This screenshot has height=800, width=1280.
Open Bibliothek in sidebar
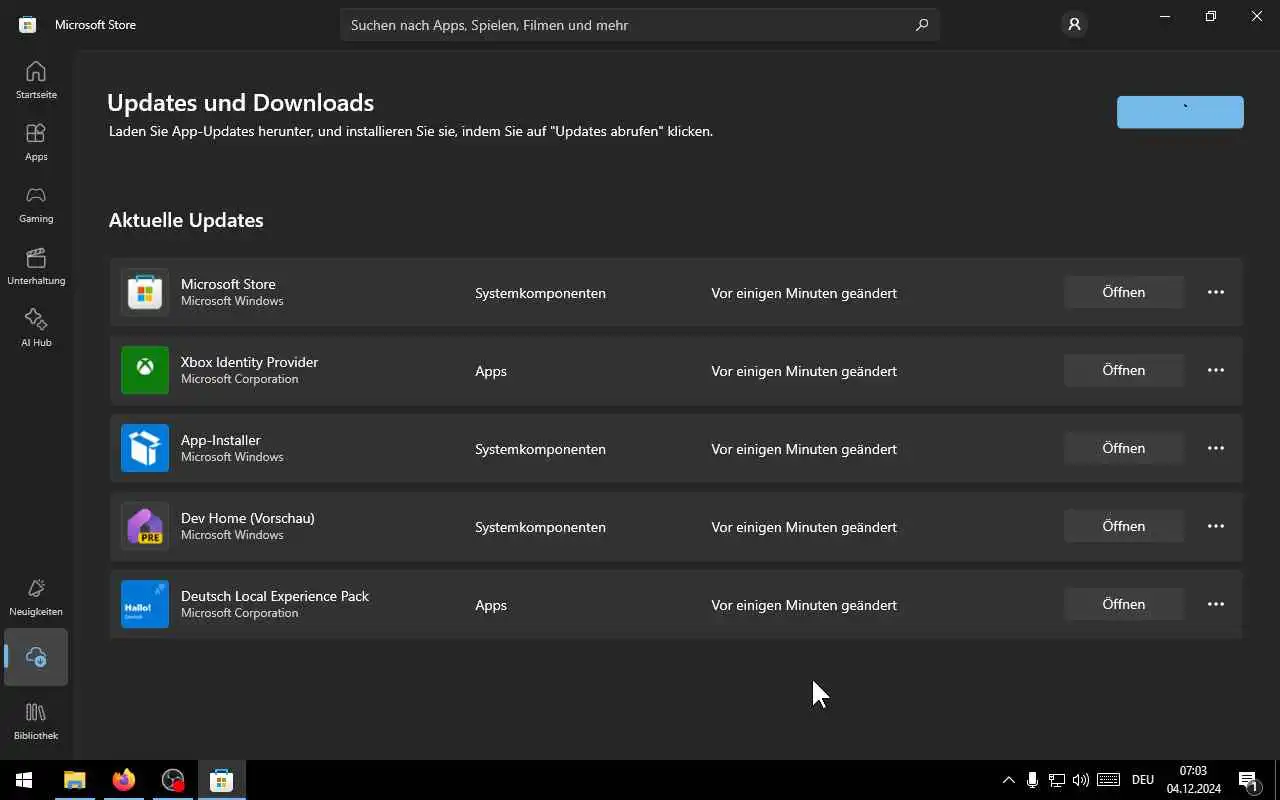coord(36,720)
